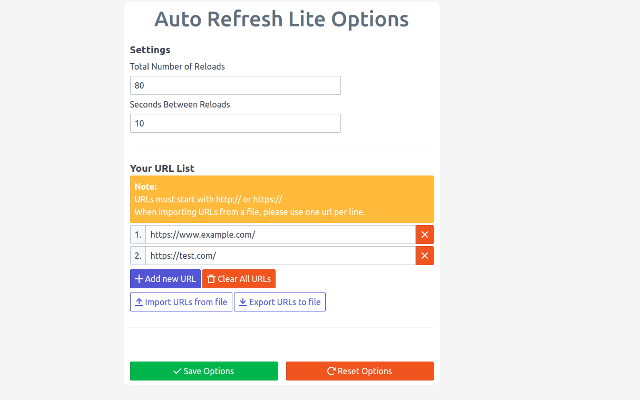Import URLs from file

(181, 302)
